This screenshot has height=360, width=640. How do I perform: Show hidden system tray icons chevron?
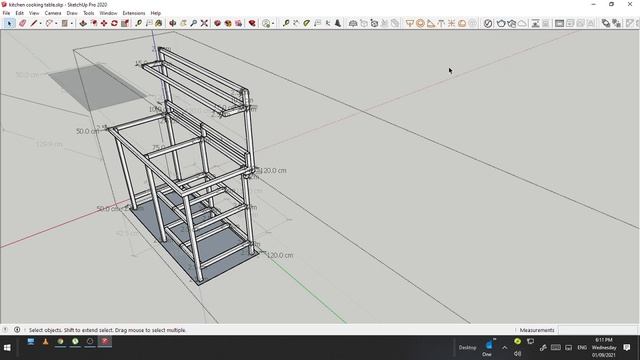504,348
